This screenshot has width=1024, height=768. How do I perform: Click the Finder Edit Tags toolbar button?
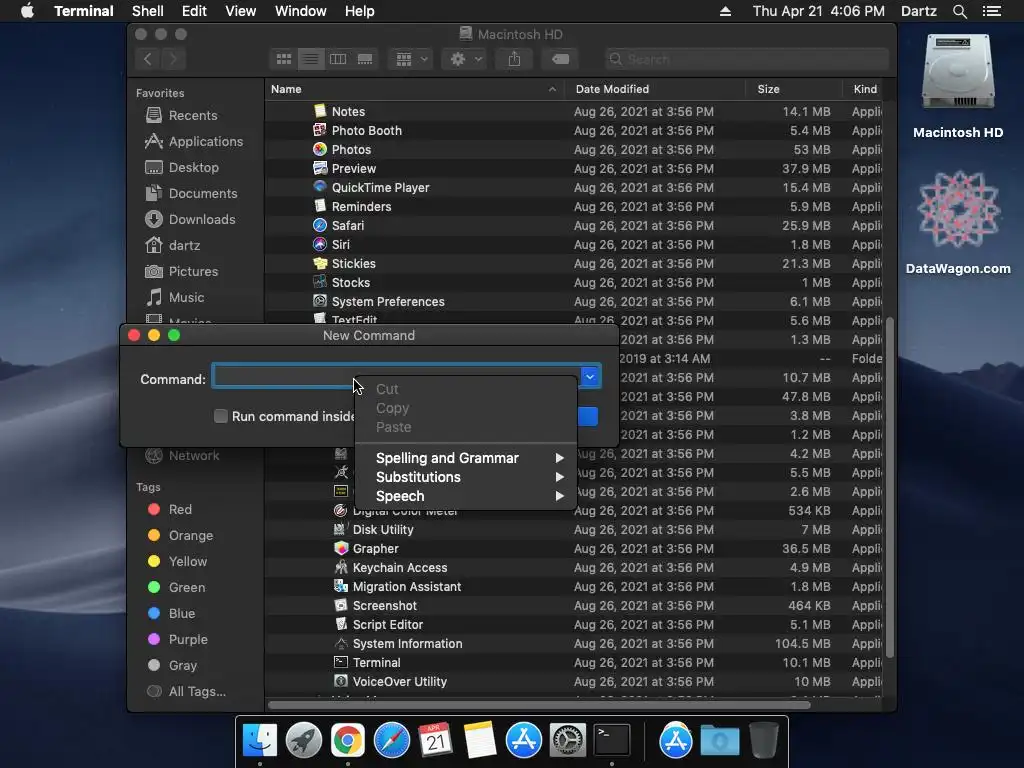tap(560, 59)
